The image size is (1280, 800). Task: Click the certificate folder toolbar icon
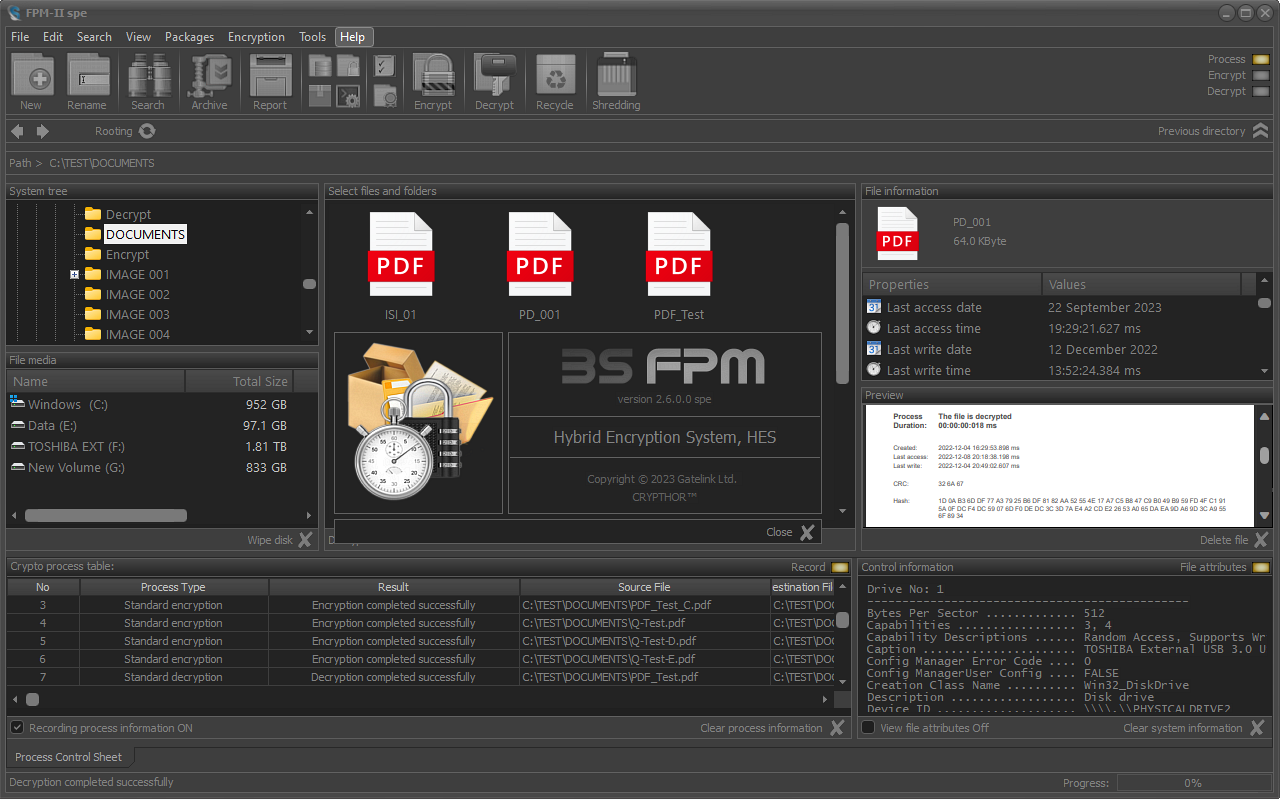coord(385,96)
